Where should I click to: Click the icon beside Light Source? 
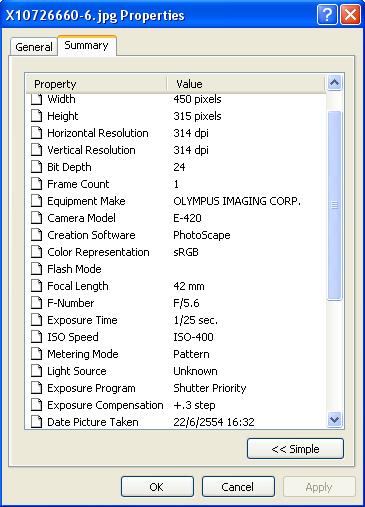coord(37,371)
